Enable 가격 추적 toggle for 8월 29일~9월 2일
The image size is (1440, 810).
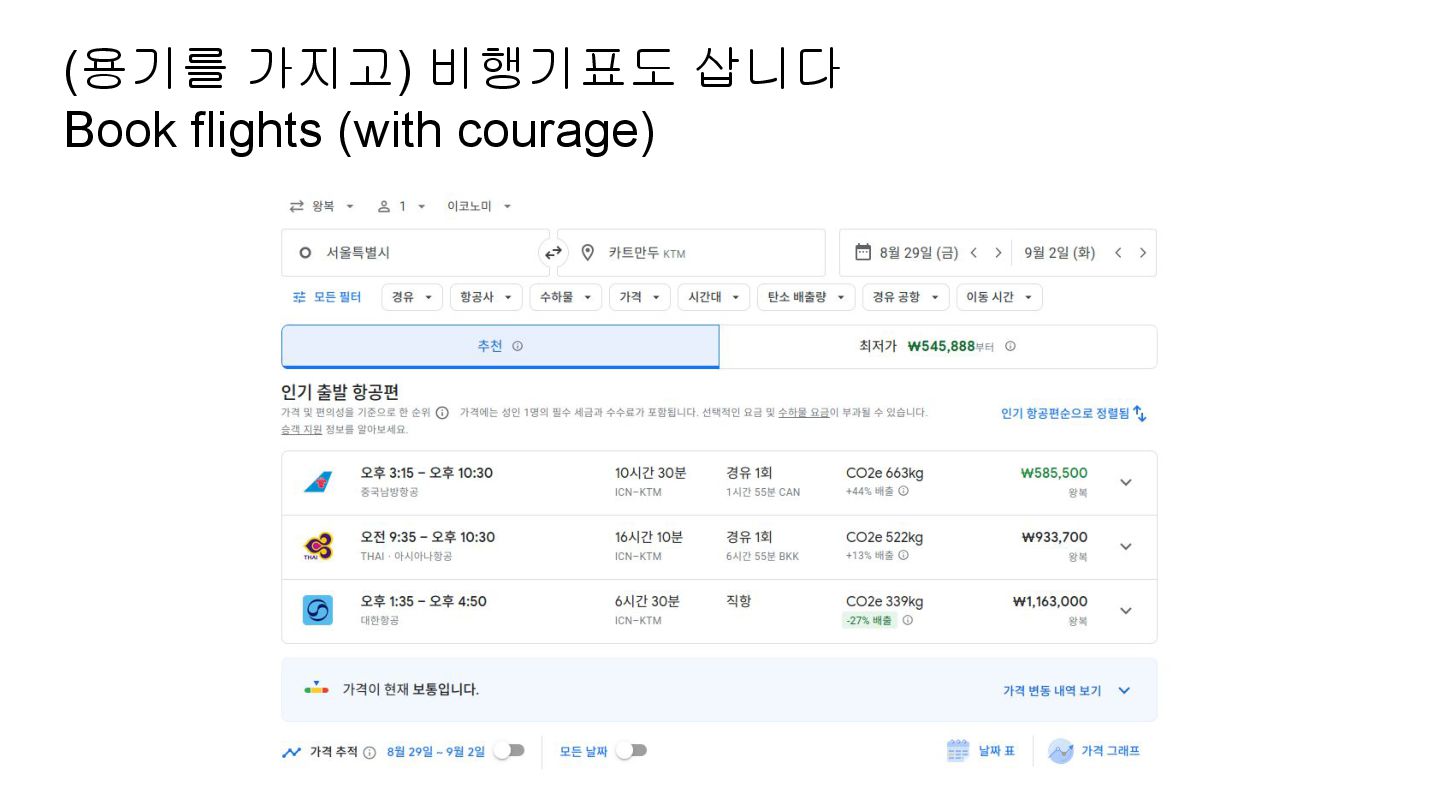[x=509, y=750]
